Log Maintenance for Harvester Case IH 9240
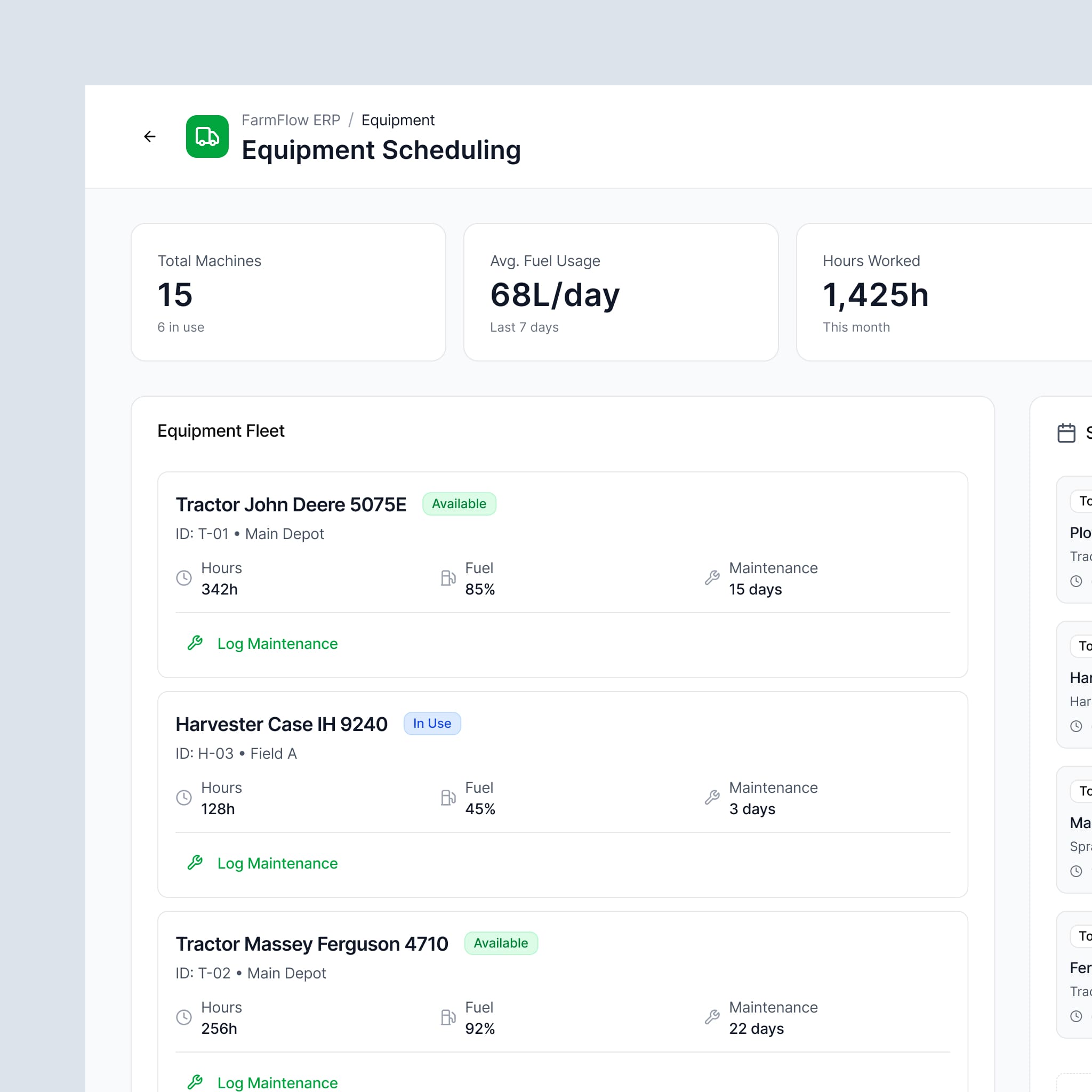 pyautogui.click(x=277, y=863)
